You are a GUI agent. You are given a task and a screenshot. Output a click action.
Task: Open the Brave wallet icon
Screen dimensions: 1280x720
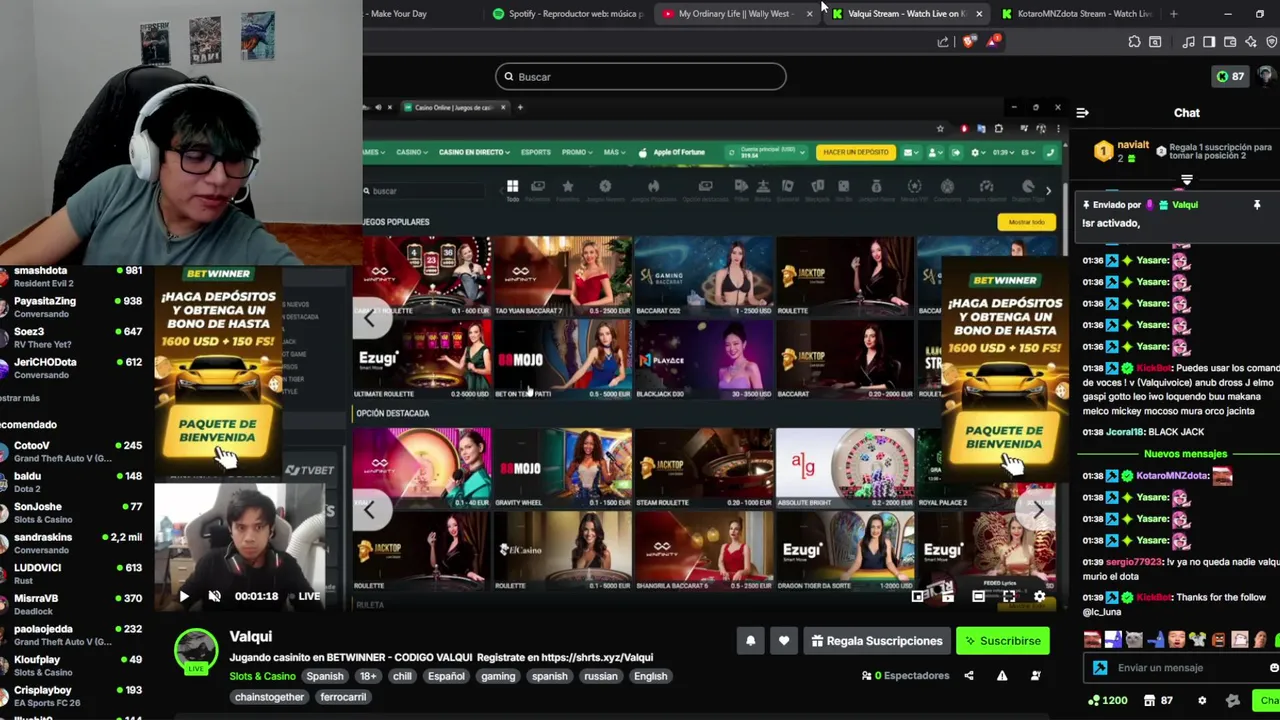coord(1230,42)
